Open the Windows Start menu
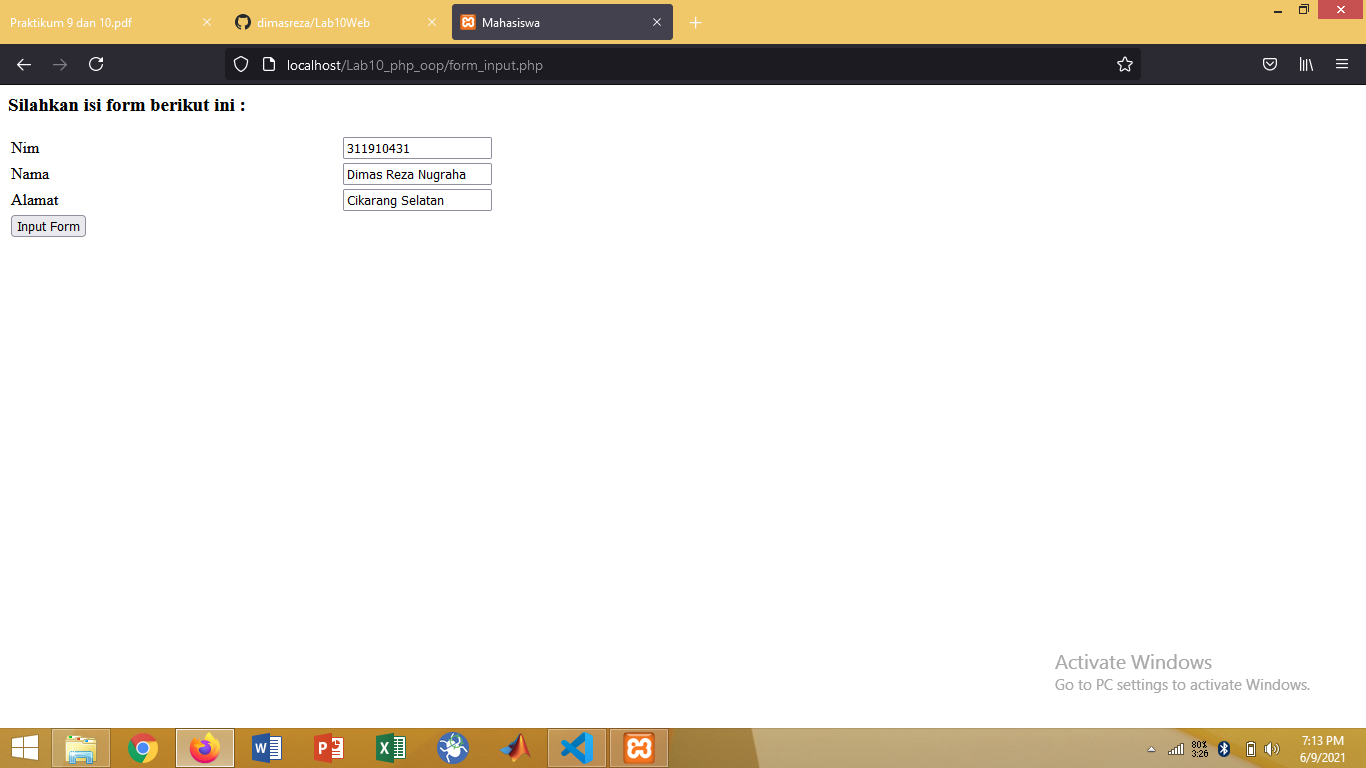1366x768 pixels. point(24,747)
